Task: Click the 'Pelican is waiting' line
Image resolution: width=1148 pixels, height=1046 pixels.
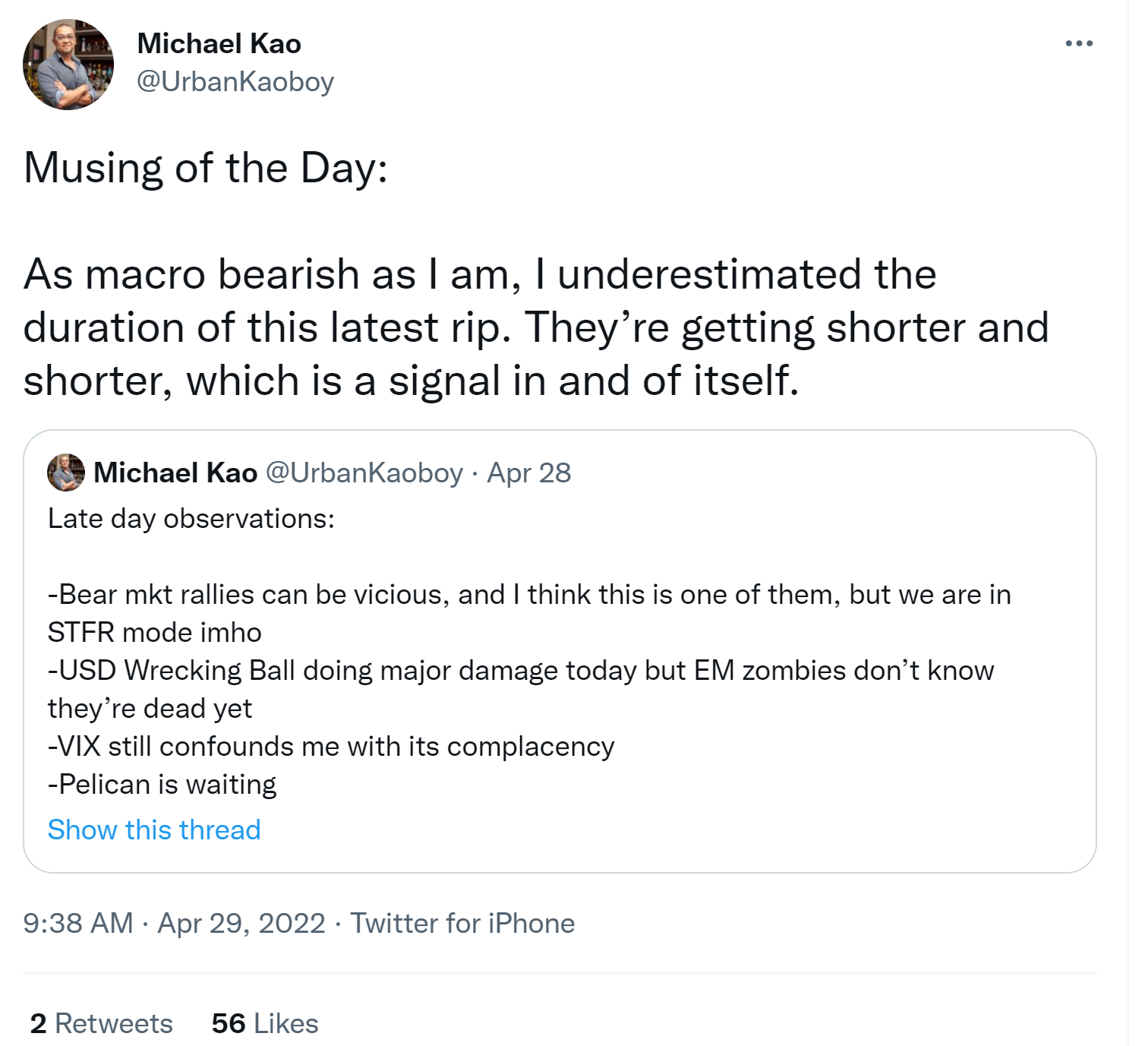Action: click(162, 784)
